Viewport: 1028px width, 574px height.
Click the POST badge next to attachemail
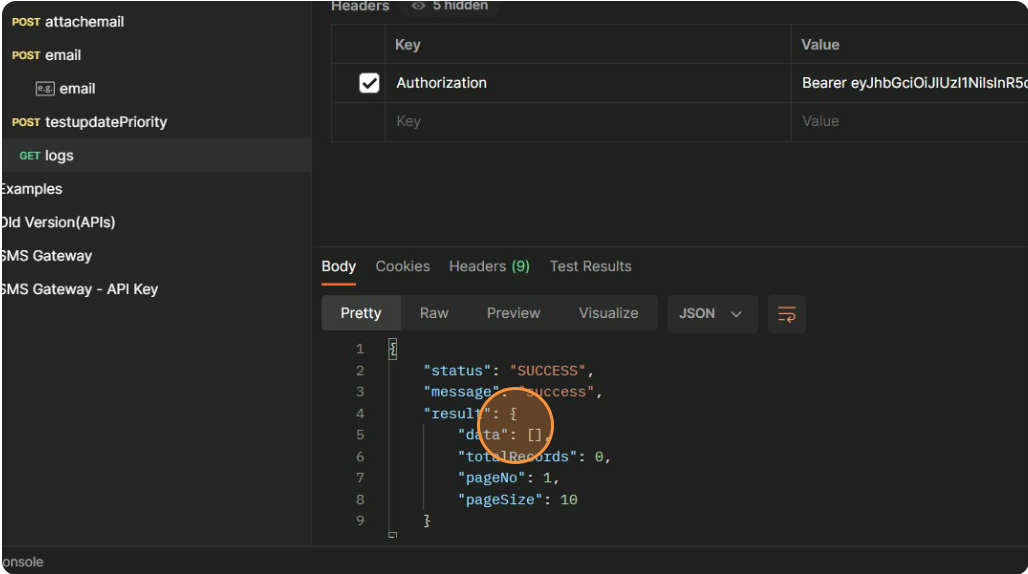26,22
